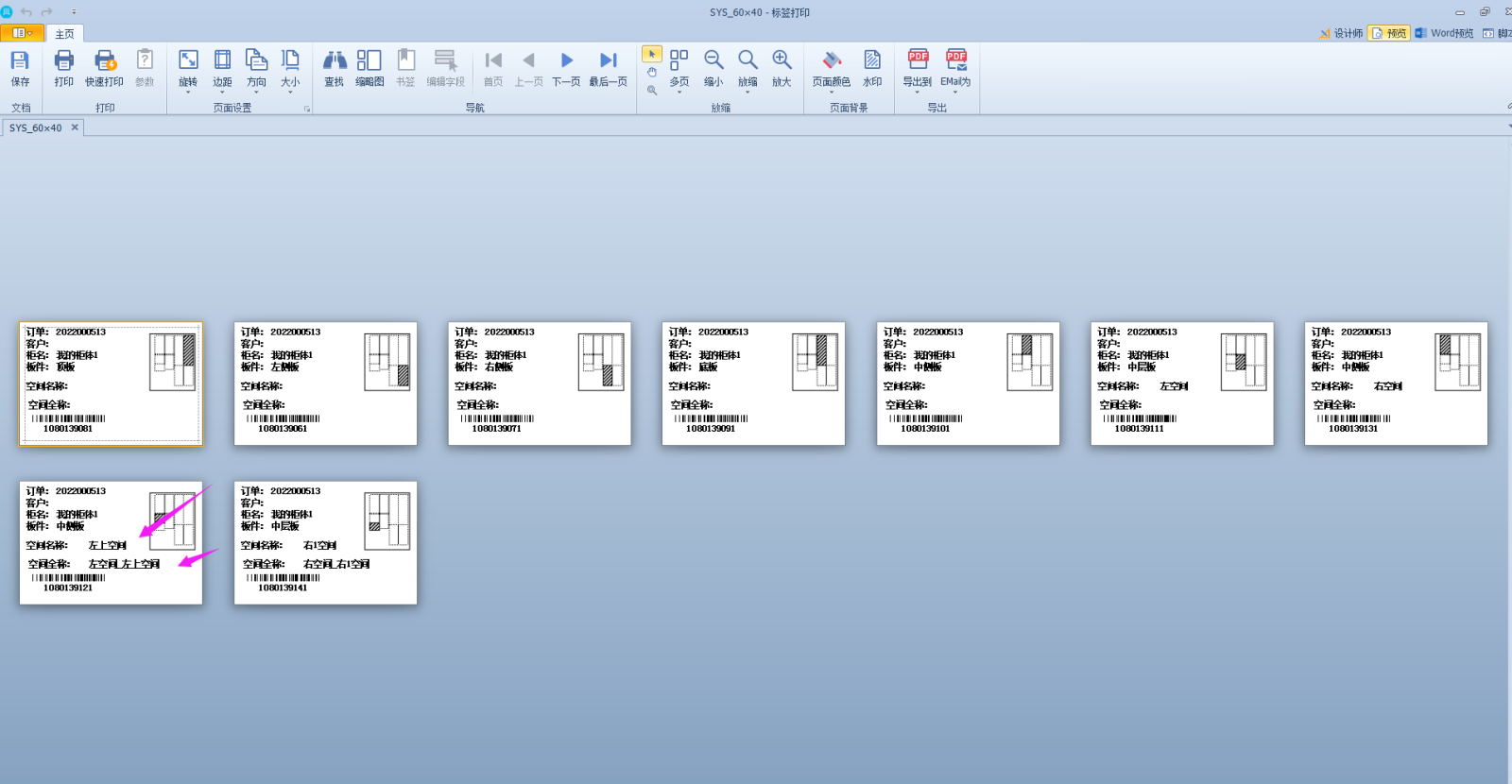Open the 页面设置 dialog launcher

[x=307, y=109]
